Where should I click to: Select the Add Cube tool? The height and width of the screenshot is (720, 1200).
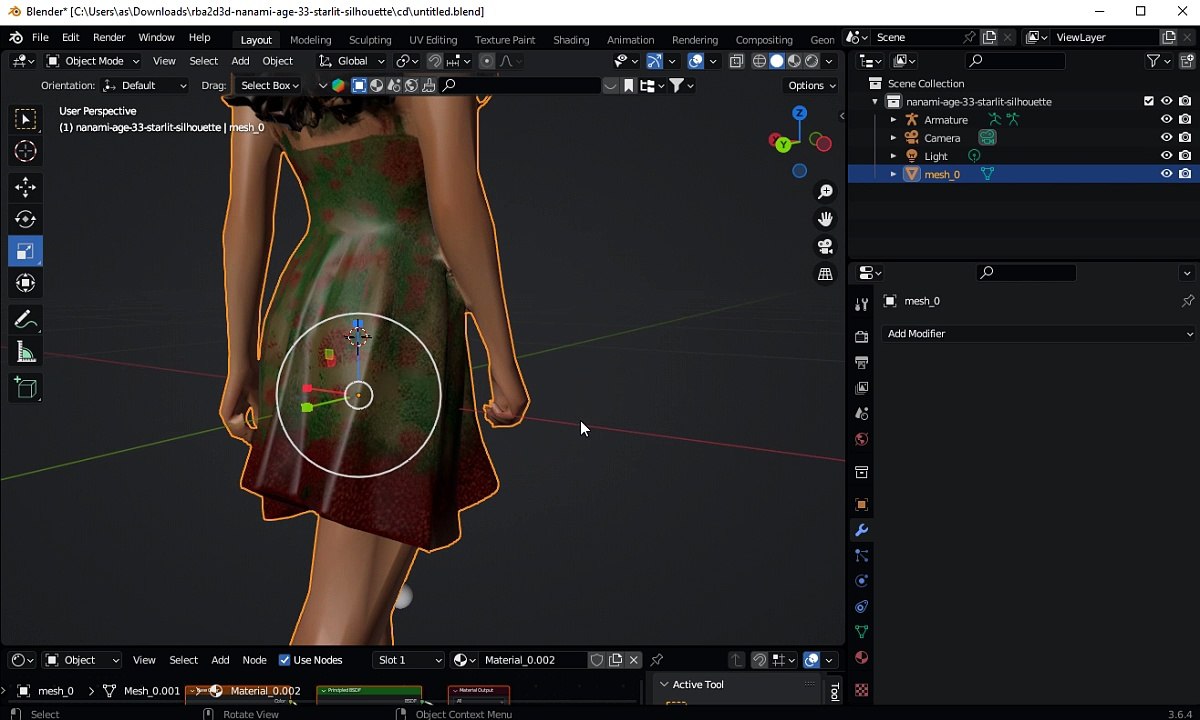pyautogui.click(x=25, y=388)
